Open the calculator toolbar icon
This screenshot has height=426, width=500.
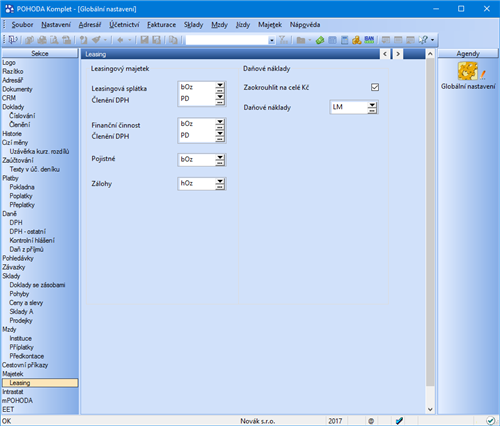pos(345,40)
